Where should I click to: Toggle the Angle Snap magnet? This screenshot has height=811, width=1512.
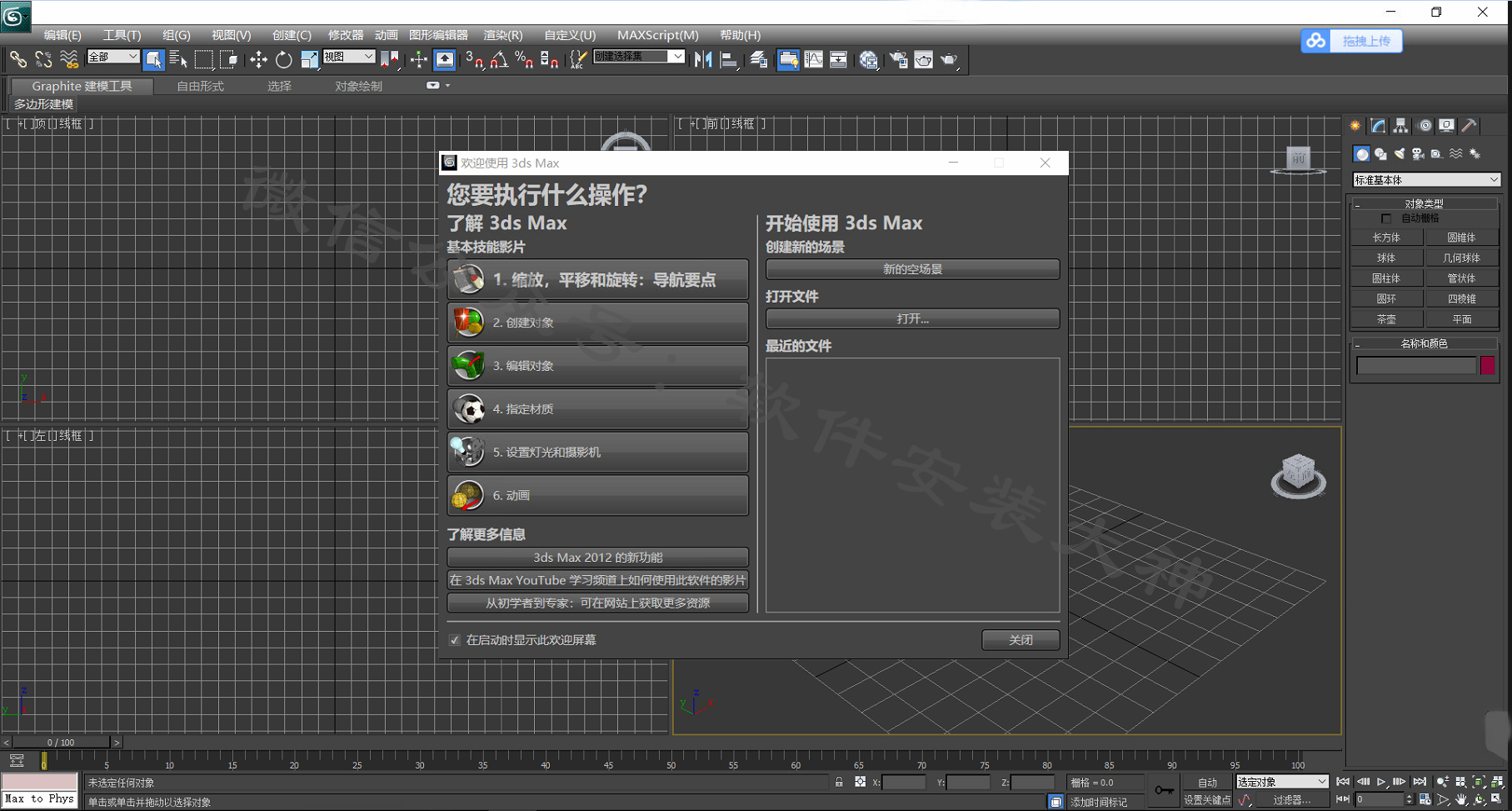tap(499, 59)
